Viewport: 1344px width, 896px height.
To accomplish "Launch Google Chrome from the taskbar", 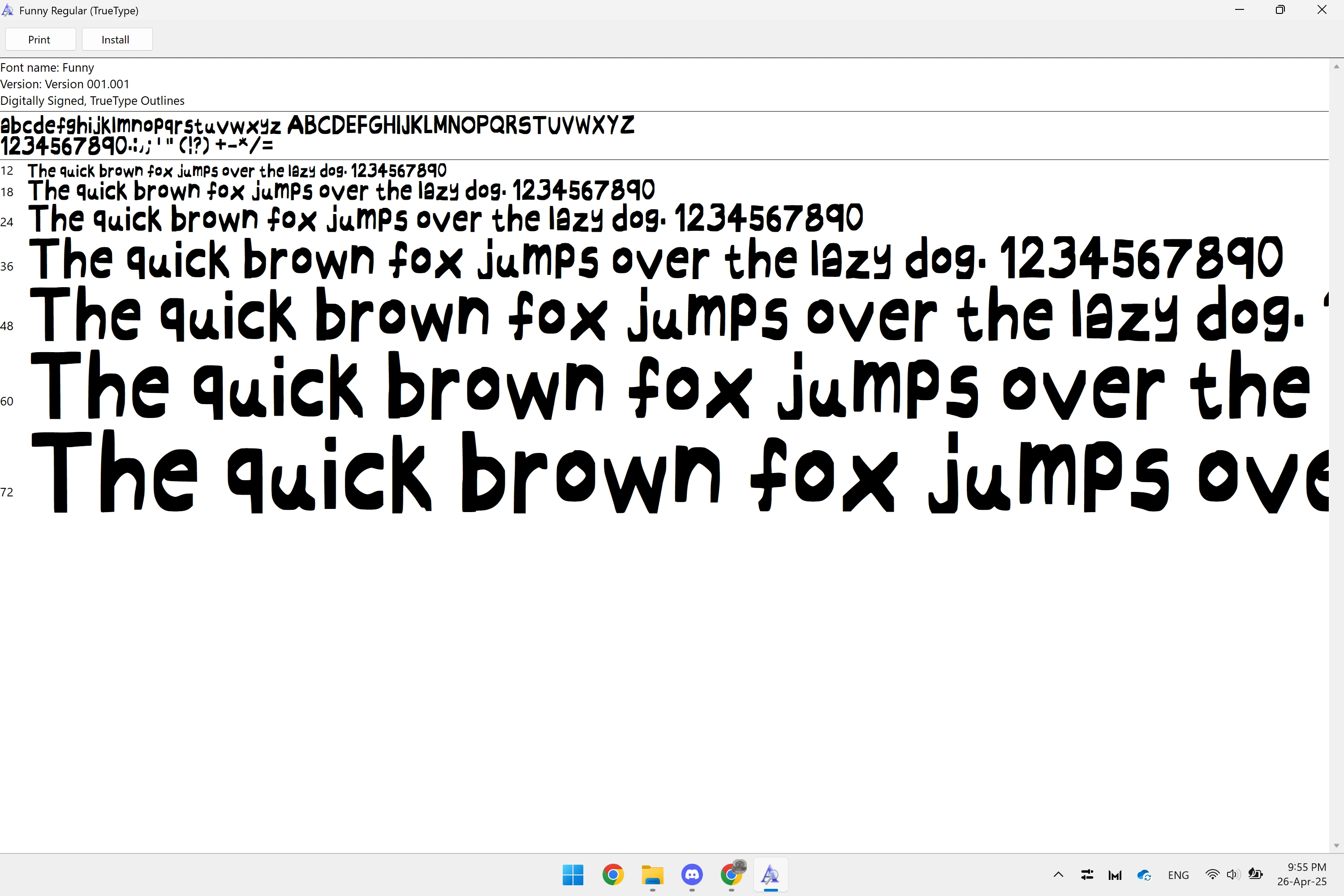I will [612, 875].
